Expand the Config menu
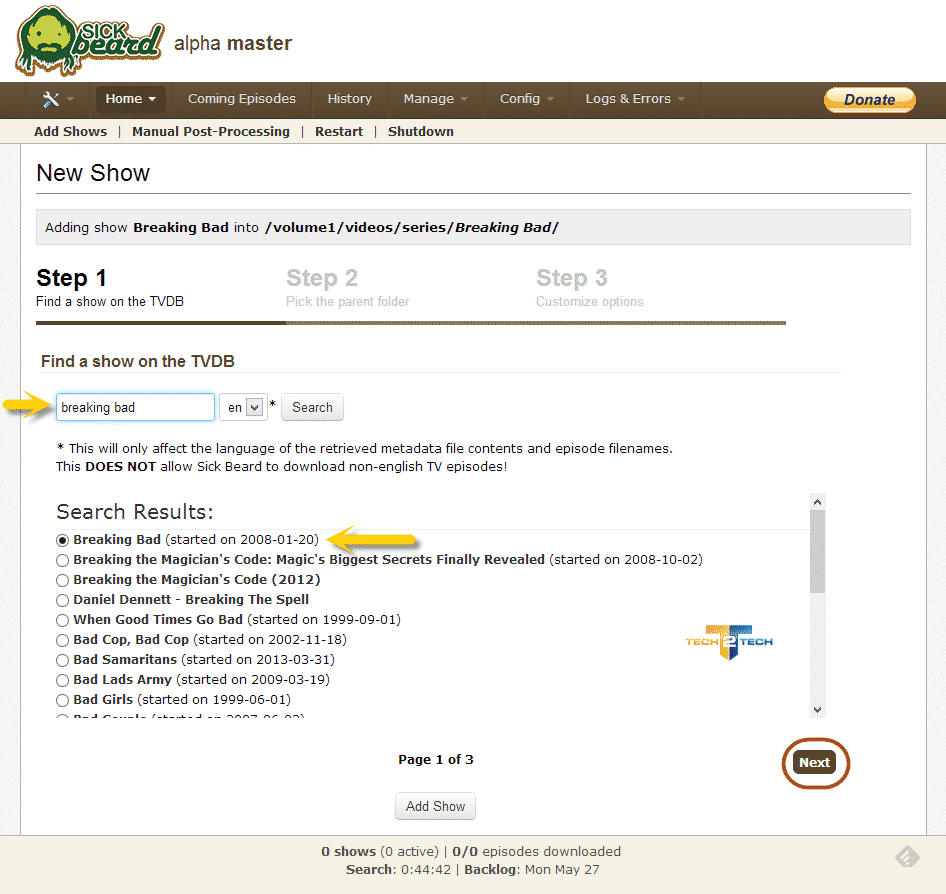The width and height of the screenshot is (946, 894). pos(526,99)
